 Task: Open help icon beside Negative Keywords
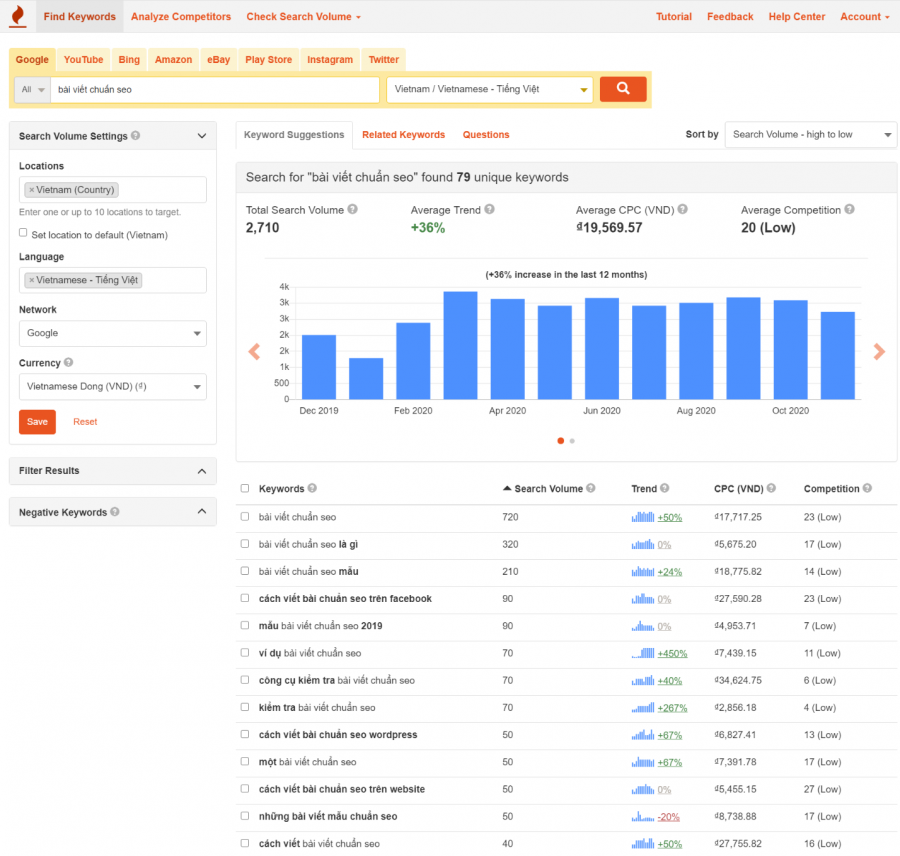click(115, 512)
